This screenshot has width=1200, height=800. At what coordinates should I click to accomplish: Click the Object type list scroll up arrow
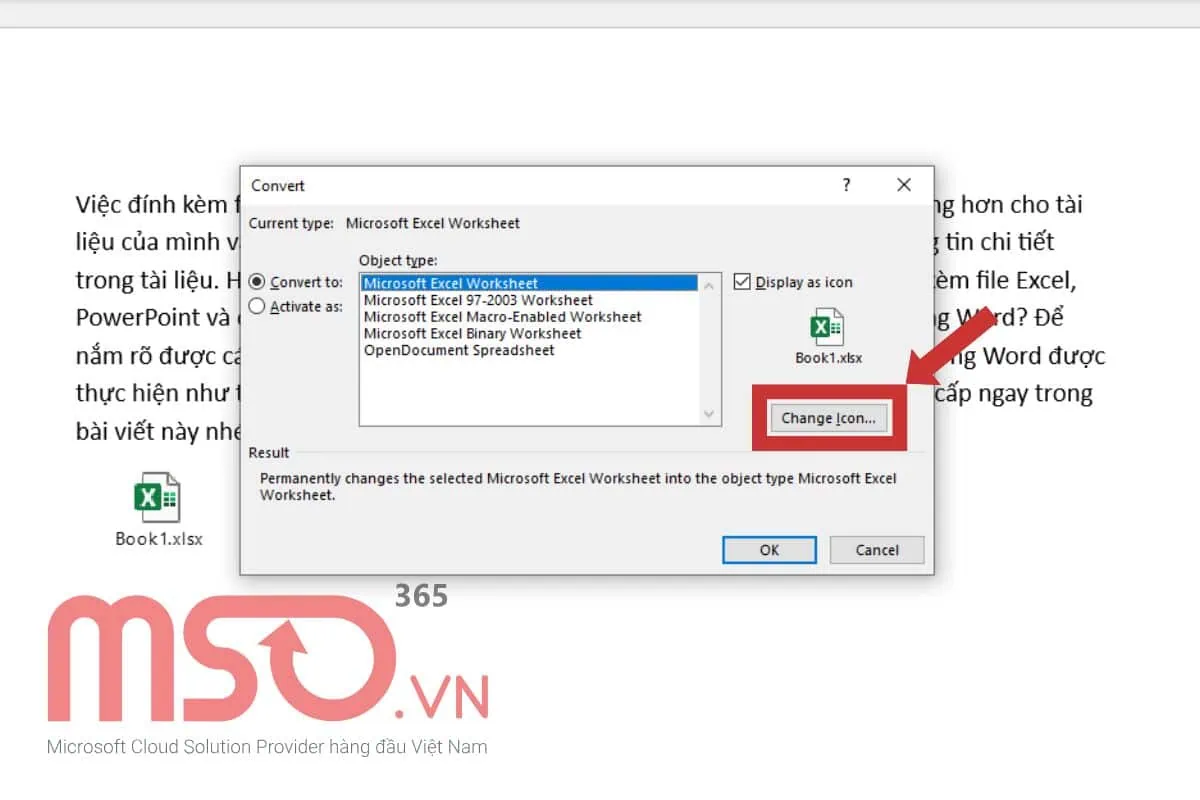(709, 283)
